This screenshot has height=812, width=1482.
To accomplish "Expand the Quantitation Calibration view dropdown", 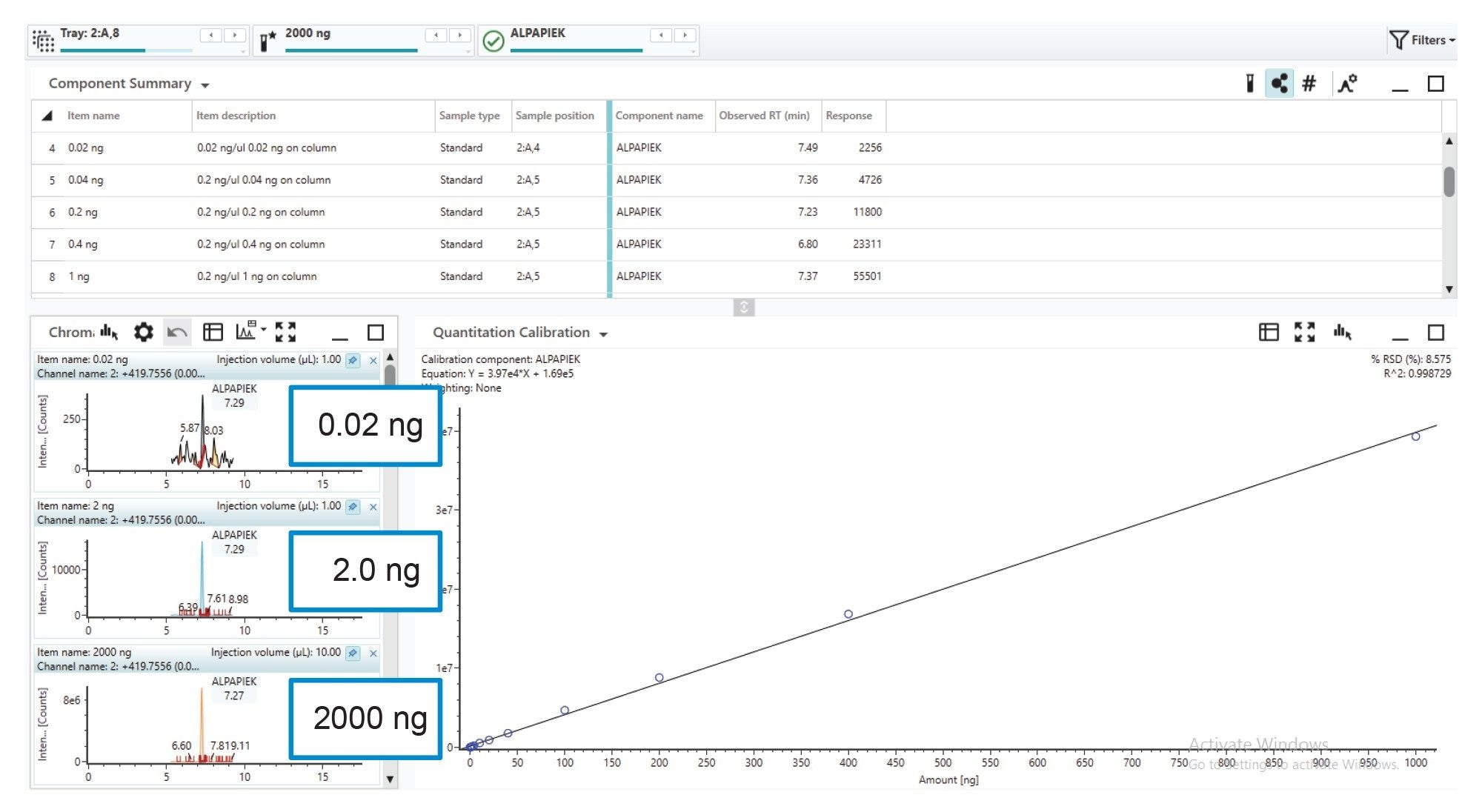I will point(604,335).
